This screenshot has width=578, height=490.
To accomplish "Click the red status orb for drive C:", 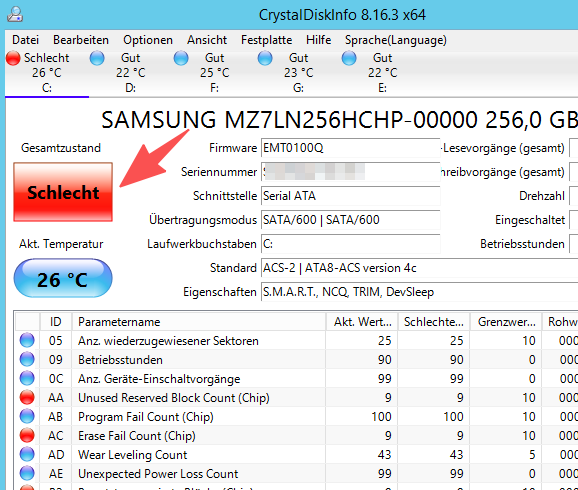I will coord(13,58).
